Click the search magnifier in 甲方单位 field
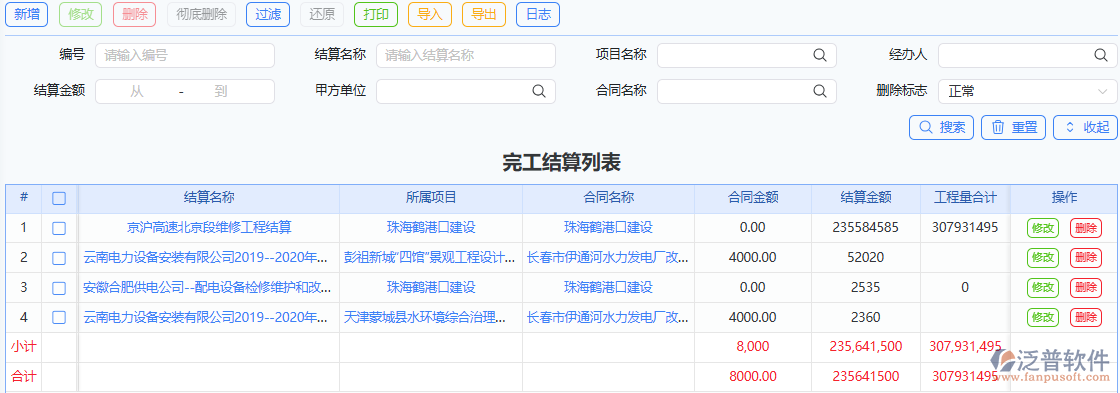 [x=539, y=91]
